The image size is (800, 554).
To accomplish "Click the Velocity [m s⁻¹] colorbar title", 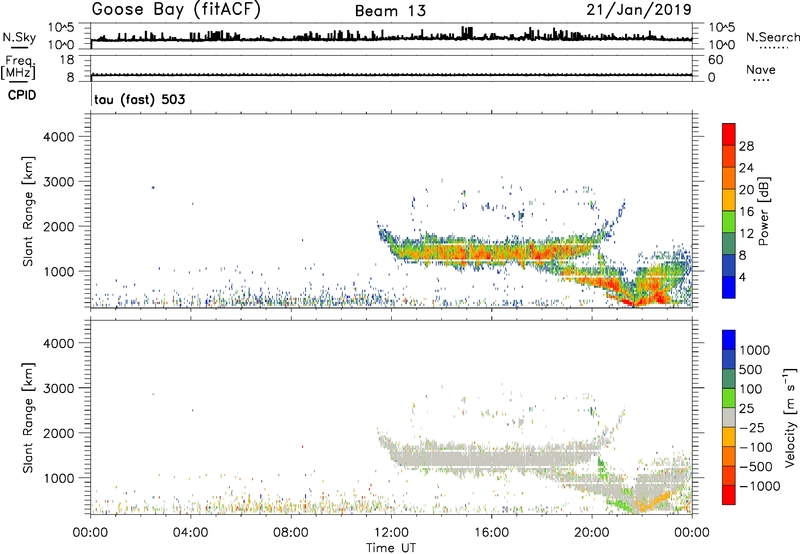I will click(790, 417).
